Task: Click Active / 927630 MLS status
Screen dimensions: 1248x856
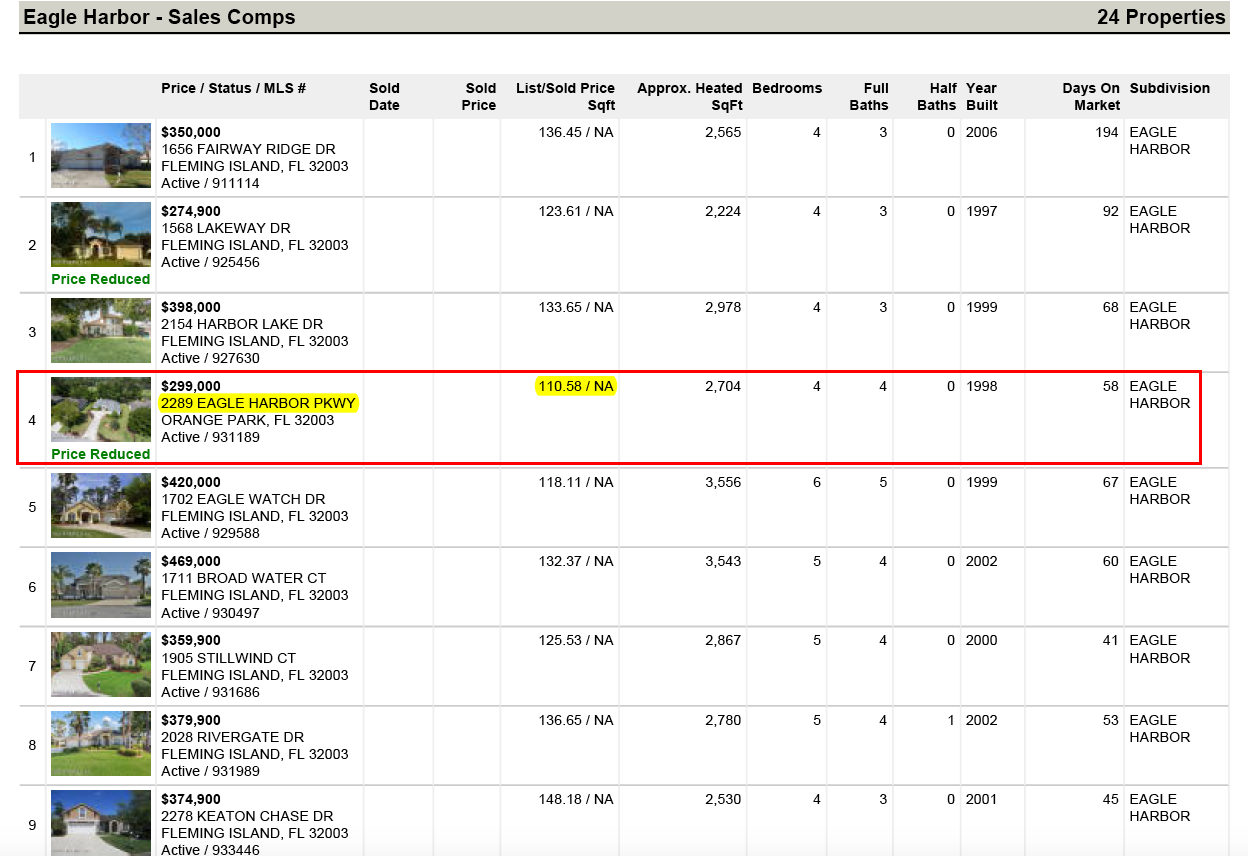Action: point(210,358)
